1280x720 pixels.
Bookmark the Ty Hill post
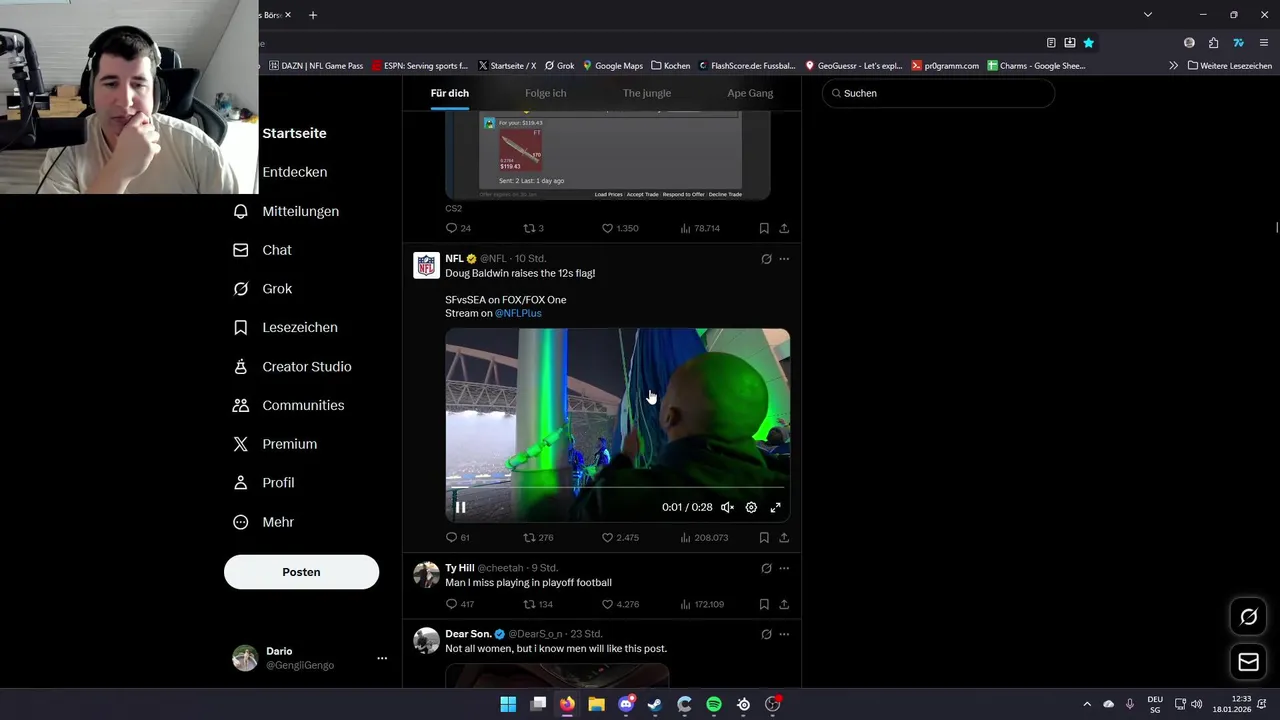click(764, 604)
